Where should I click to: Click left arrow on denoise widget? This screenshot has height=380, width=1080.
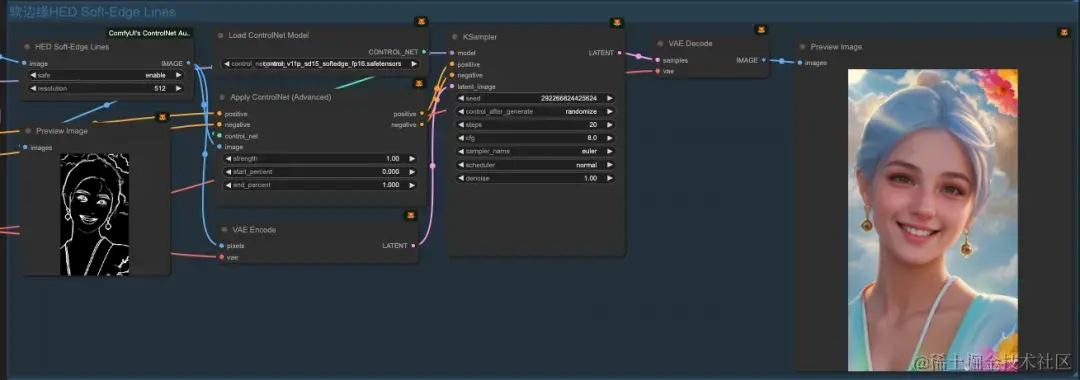coord(461,178)
